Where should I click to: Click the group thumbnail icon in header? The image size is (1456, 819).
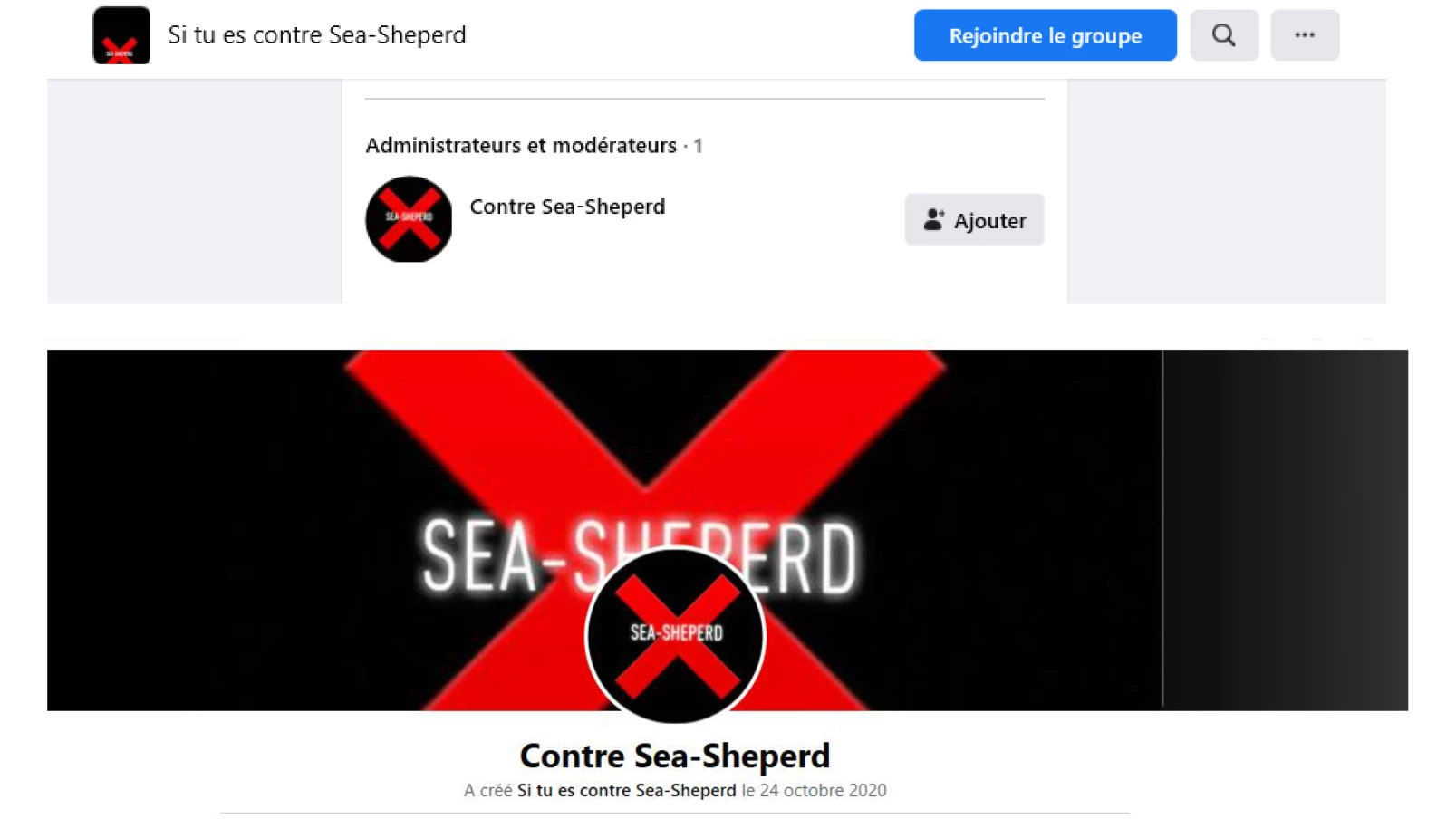121,35
